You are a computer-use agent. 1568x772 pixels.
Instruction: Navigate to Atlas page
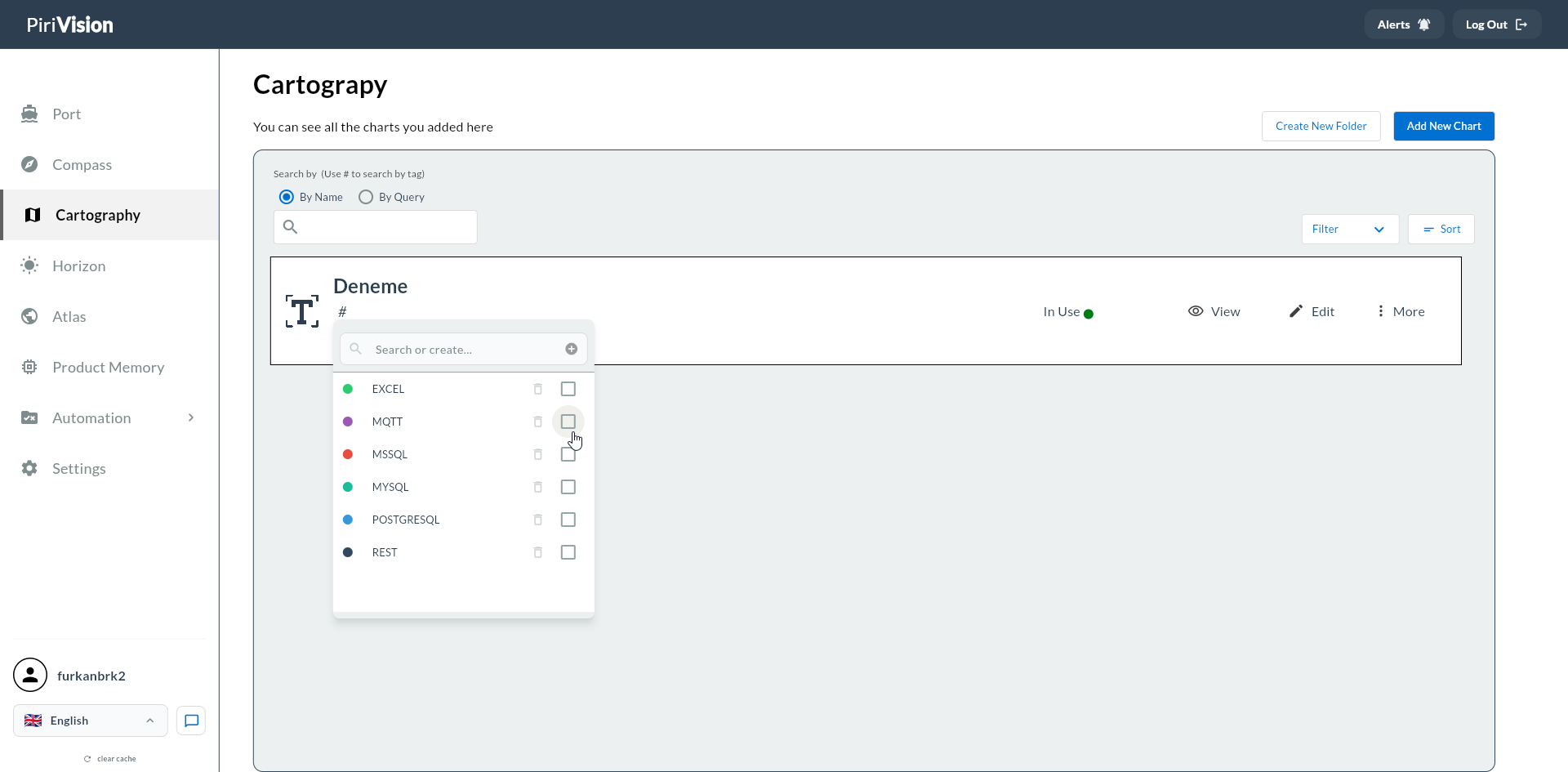(x=109, y=316)
